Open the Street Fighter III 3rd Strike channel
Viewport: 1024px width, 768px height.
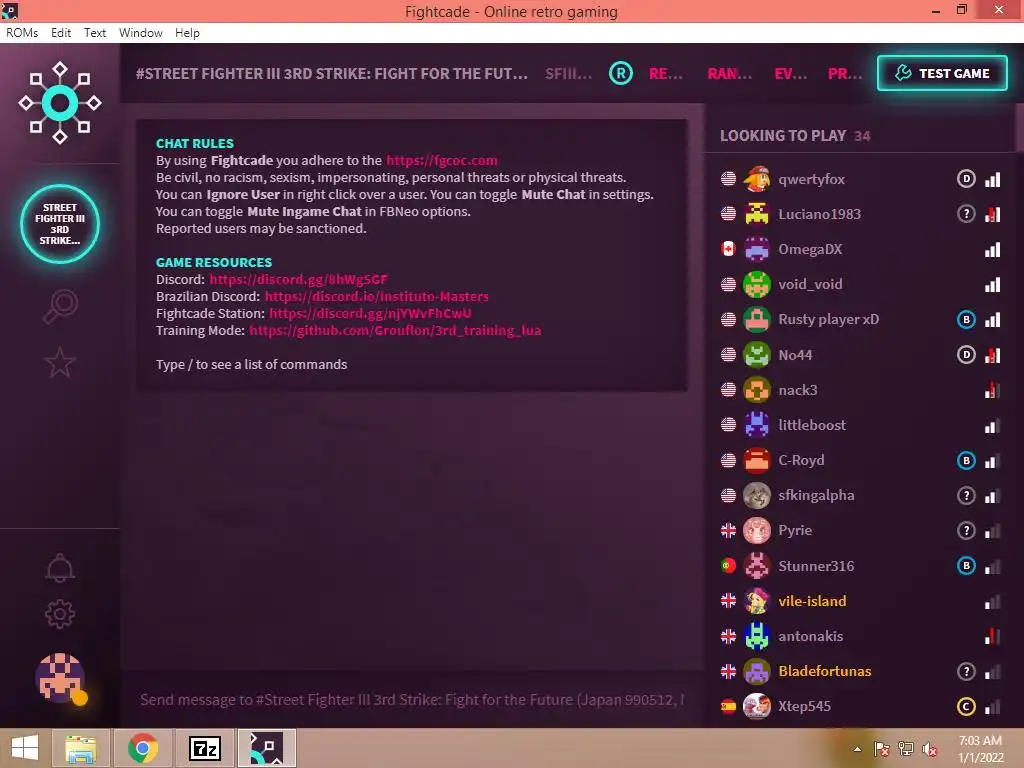59,223
